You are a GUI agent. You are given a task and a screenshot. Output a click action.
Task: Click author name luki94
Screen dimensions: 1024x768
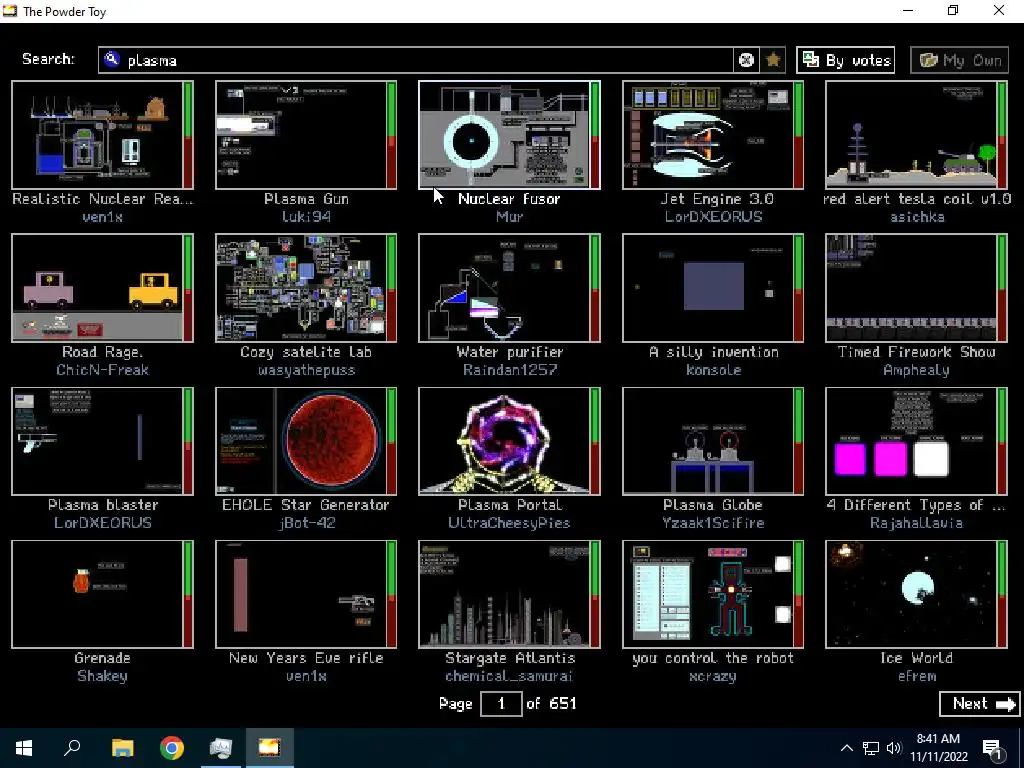tap(306, 217)
